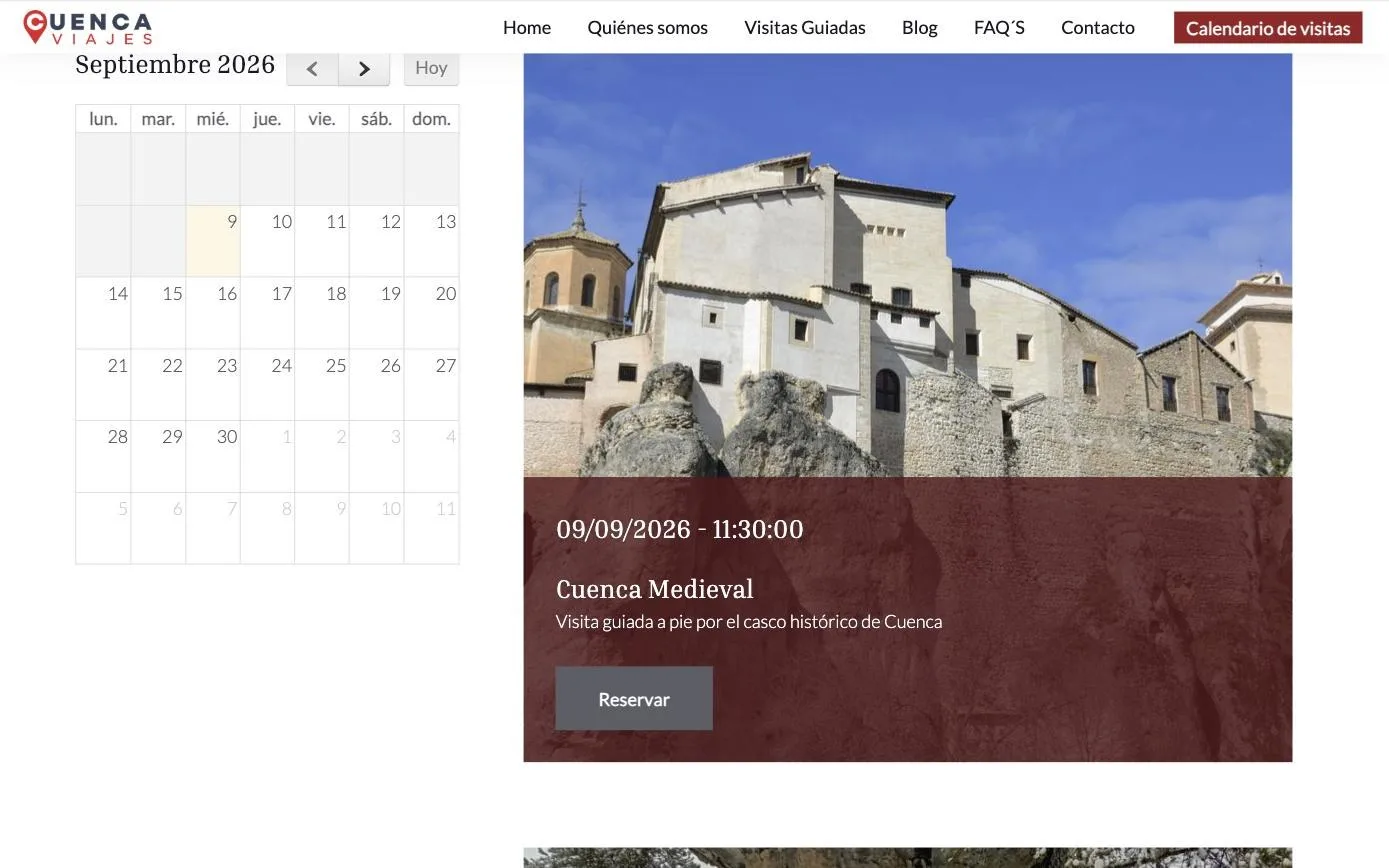Click the Visita guiada a pie description
The width and height of the screenshot is (1389, 868).
(x=749, y=621)
